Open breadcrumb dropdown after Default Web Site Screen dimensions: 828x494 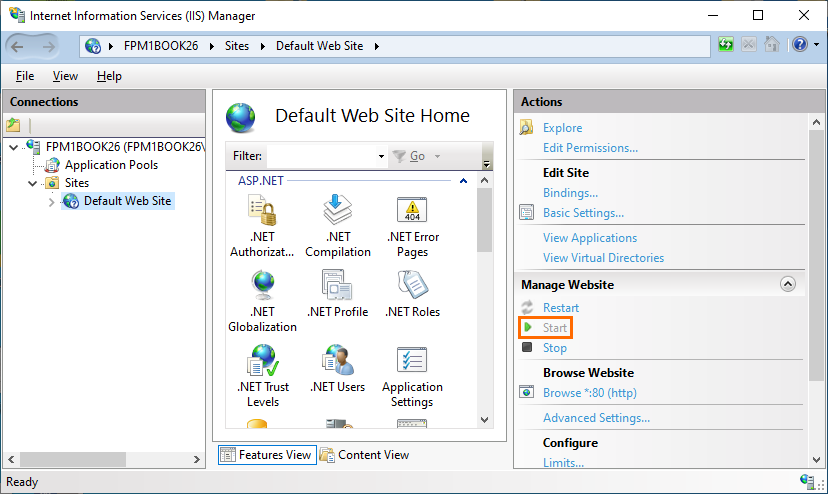click(377, 46)
